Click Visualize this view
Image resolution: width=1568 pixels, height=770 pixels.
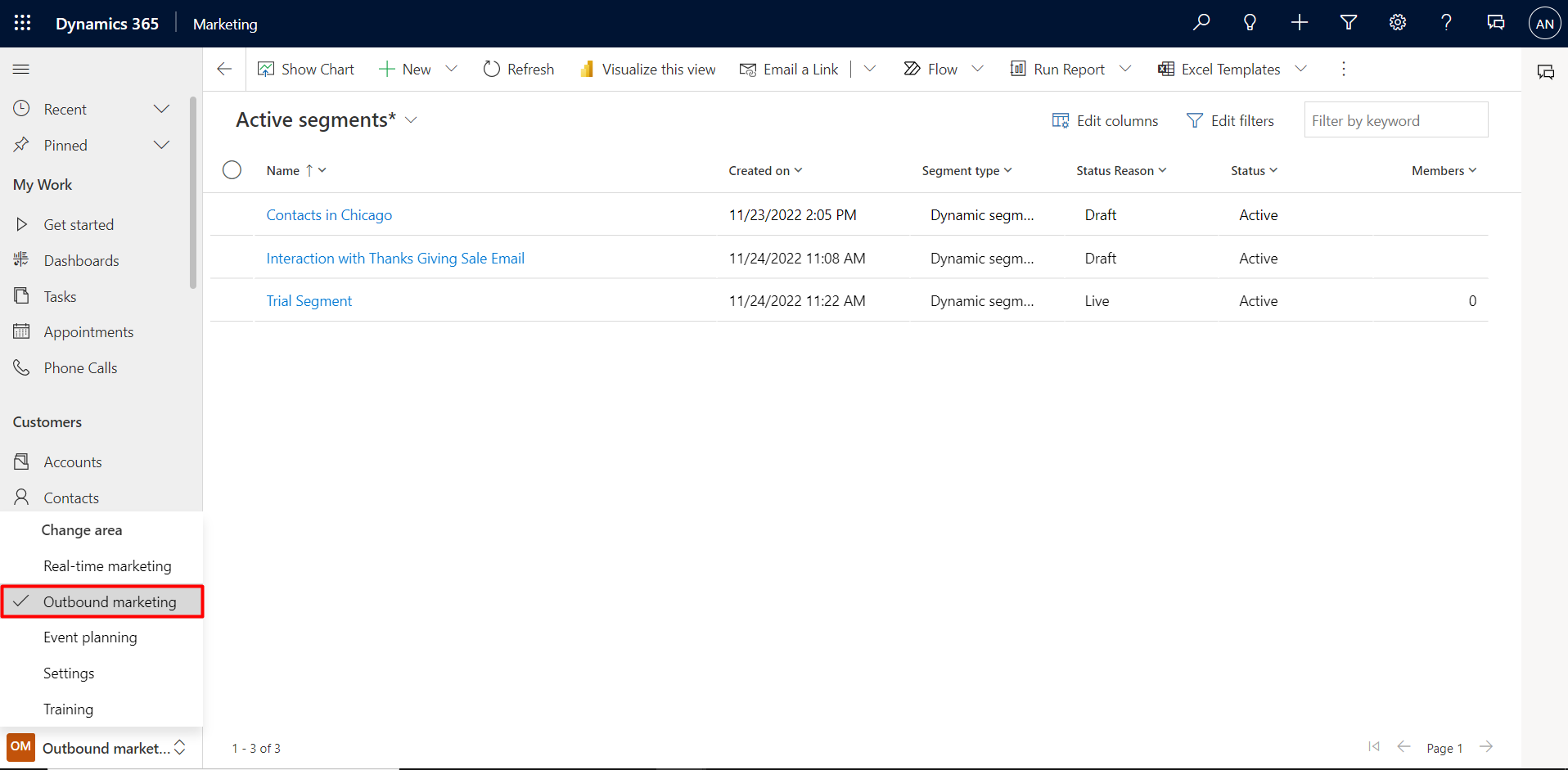pos(647,69)
